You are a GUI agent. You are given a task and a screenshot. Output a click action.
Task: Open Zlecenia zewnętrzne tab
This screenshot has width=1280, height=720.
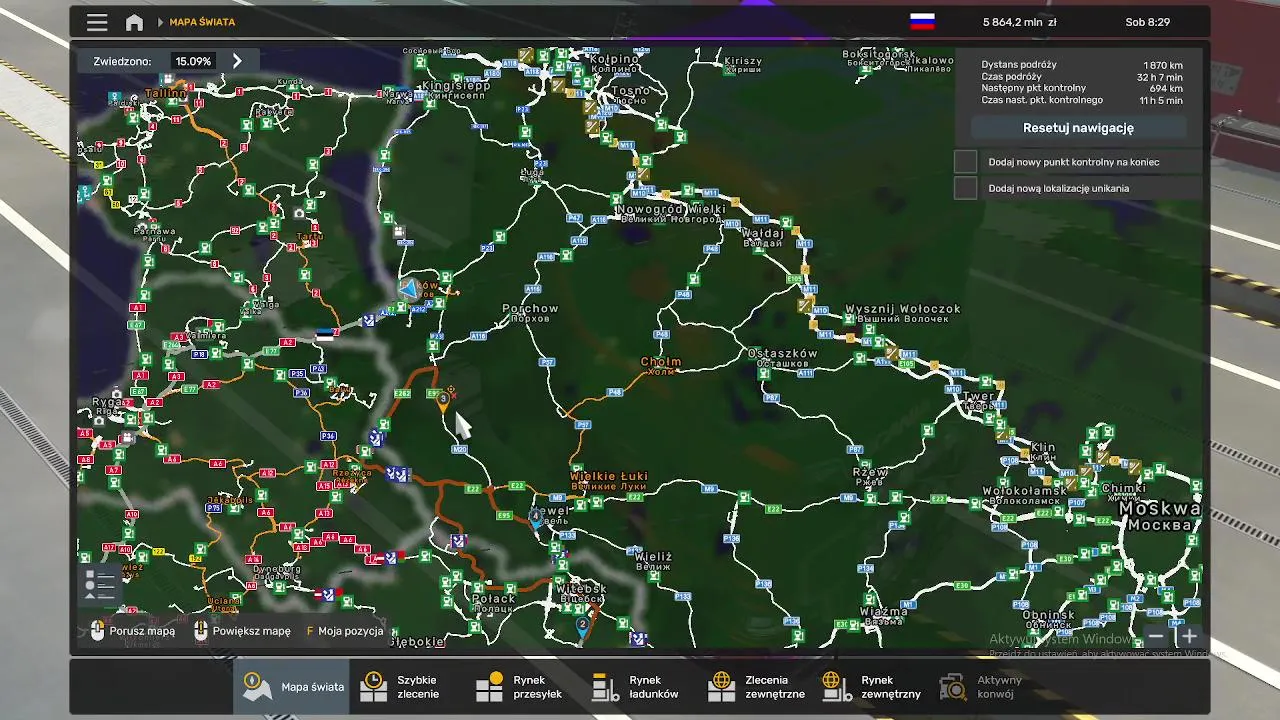tap(756, 687)
